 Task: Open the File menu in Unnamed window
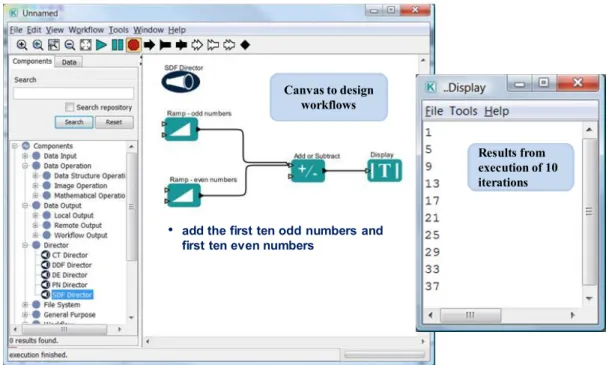click(x=16, y=30)
